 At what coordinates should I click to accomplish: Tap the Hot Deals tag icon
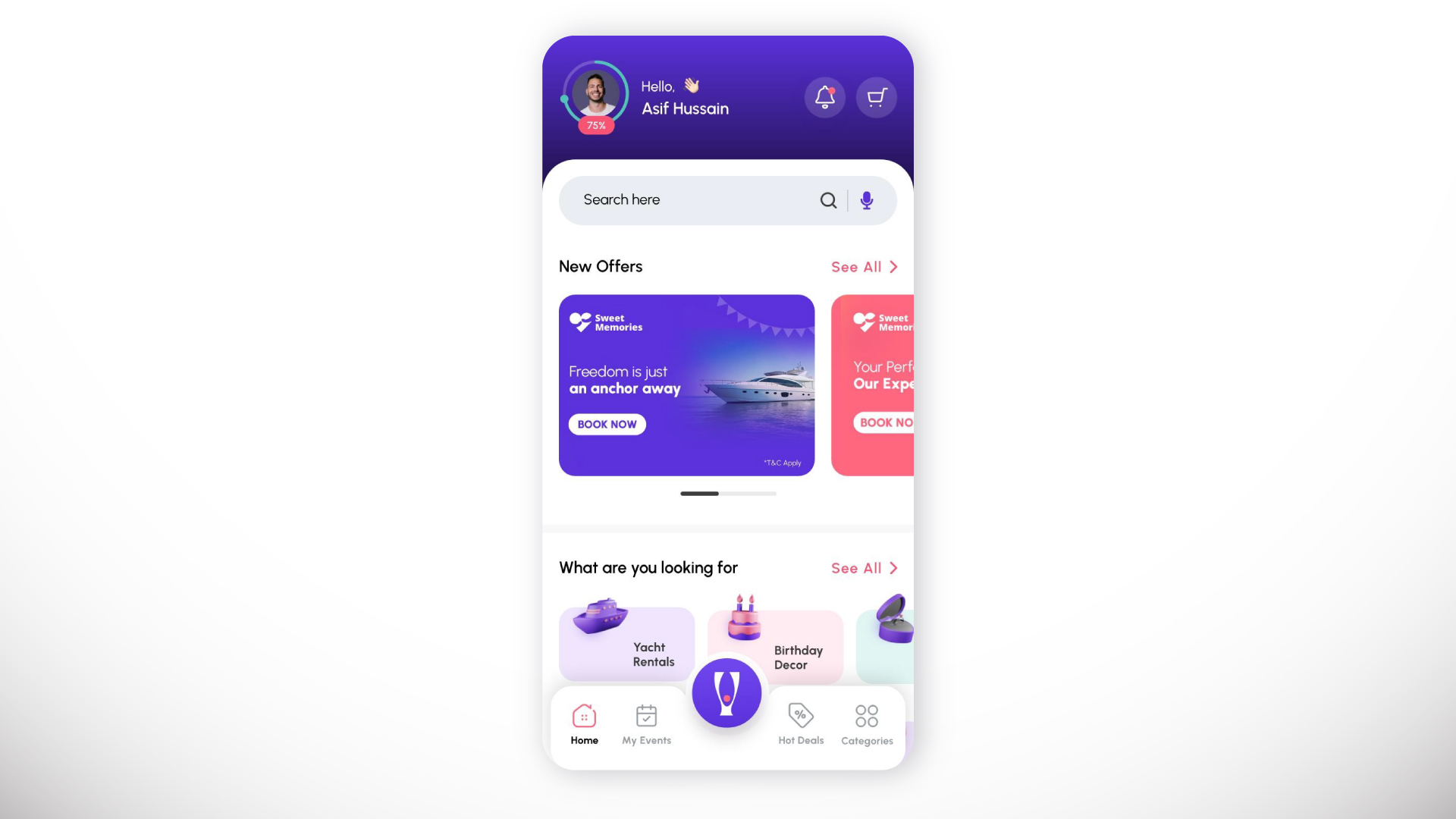pos(800,715)
